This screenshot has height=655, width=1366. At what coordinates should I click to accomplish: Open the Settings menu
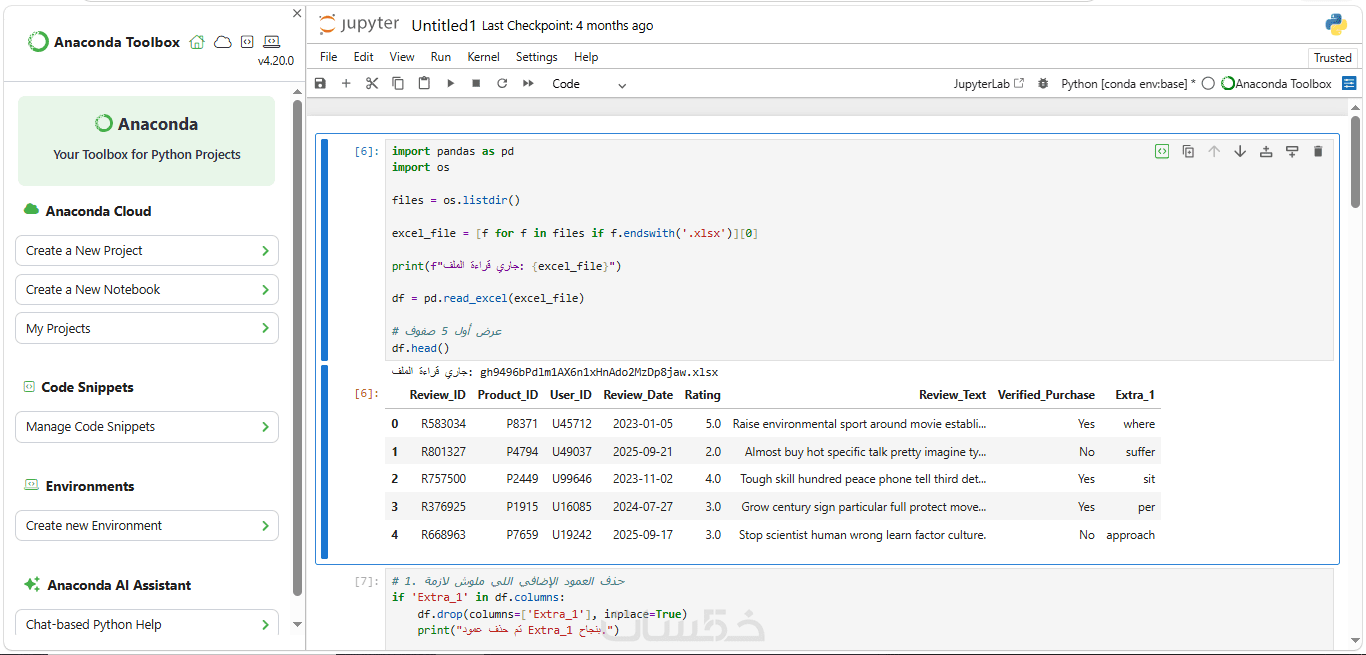[536, 57]
